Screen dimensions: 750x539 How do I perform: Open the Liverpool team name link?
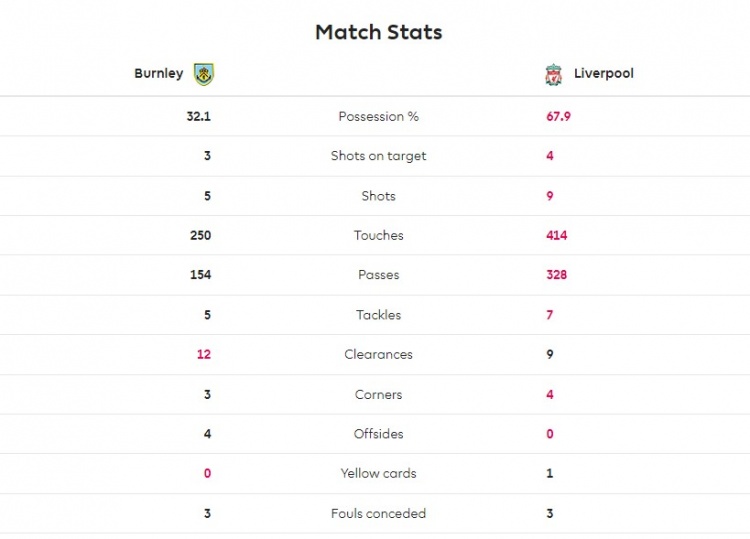(604, 73)
